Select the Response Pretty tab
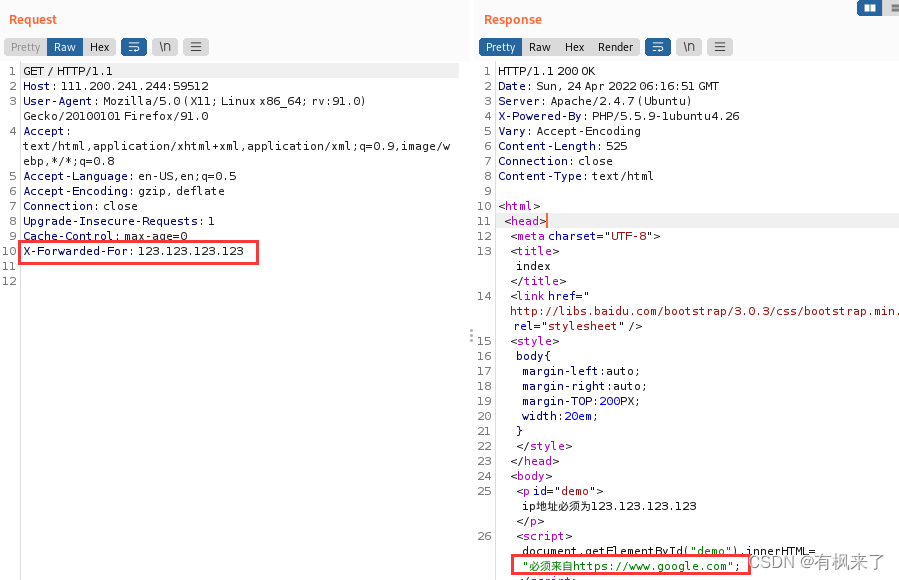The width and height of the screenshot is (899, 580). click(x=501, y=47)
